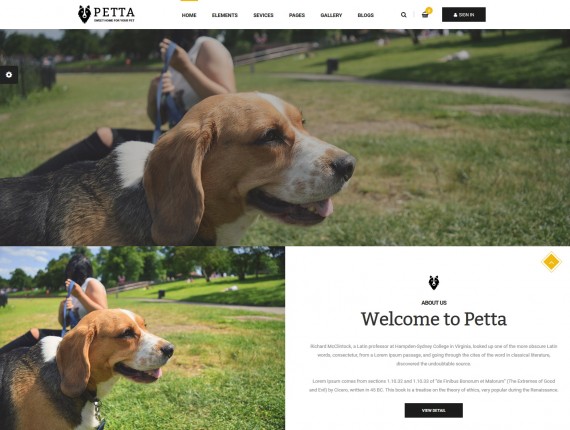Click the Sign In button
The height and width of the screenshot is (430, 570).
[x=463, y=15]
